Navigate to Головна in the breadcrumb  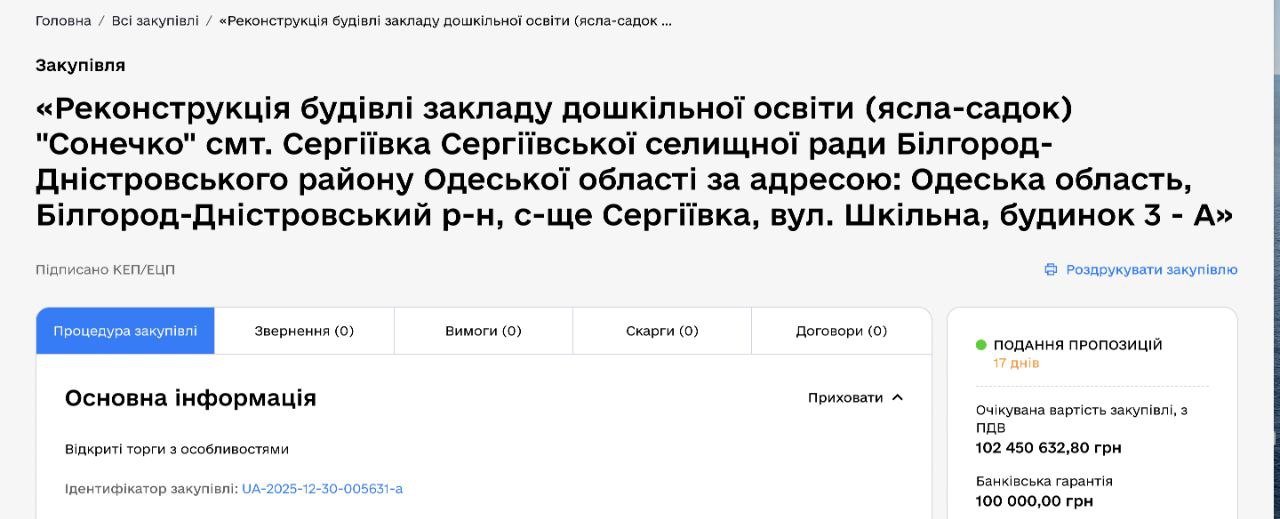pos(63,21)
